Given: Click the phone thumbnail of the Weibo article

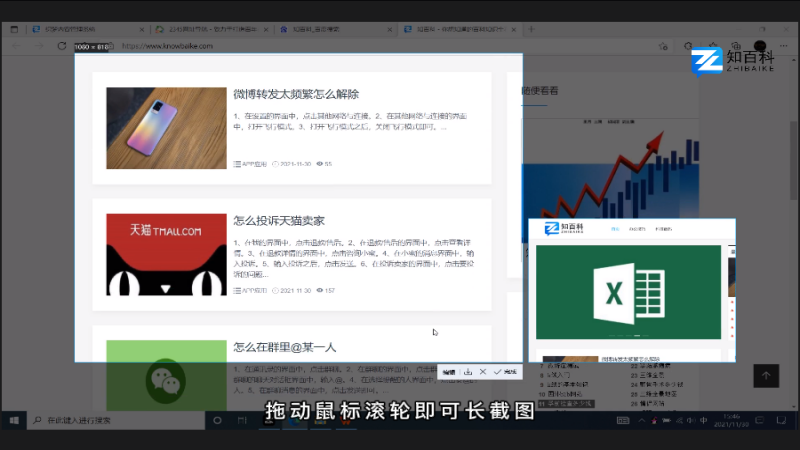Looking at the screenshot, I should (x=166, y=128).
